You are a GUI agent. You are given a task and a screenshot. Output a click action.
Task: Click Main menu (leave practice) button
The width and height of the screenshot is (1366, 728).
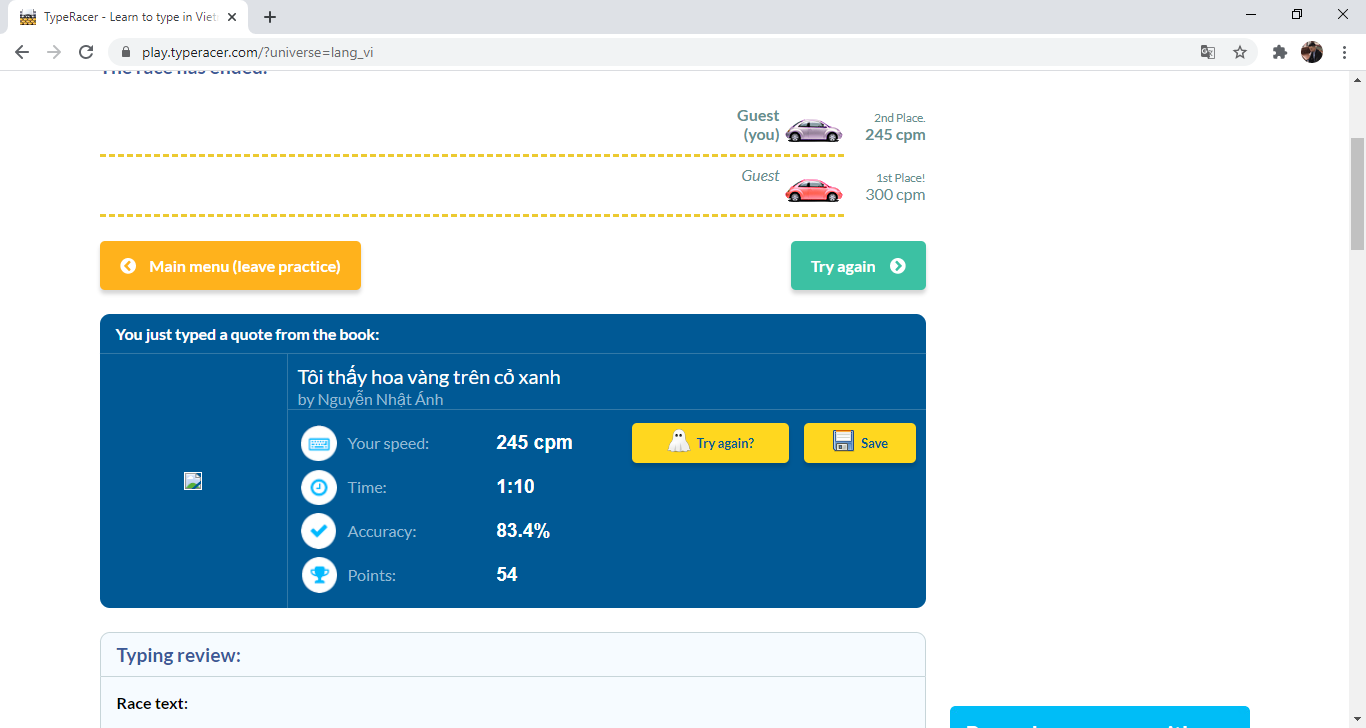tap(230, 266)
